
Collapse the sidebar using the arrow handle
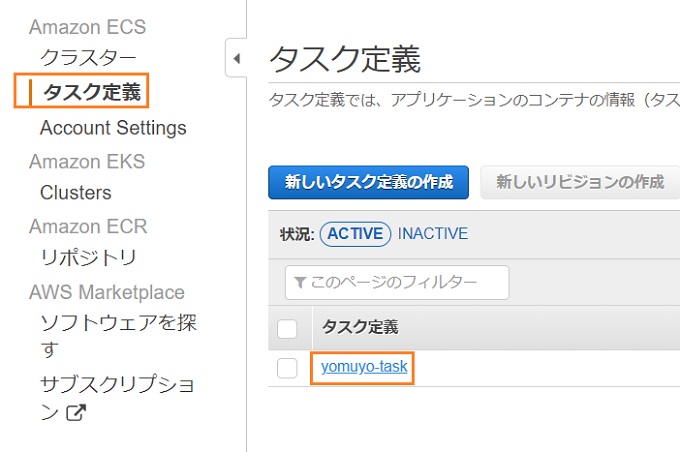click(236, 58)
